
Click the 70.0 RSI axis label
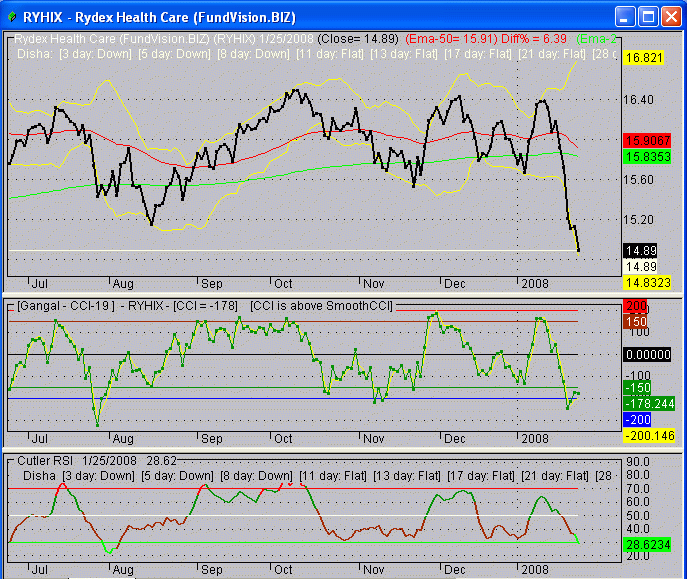pyautogui.click(x=638, y=489)
